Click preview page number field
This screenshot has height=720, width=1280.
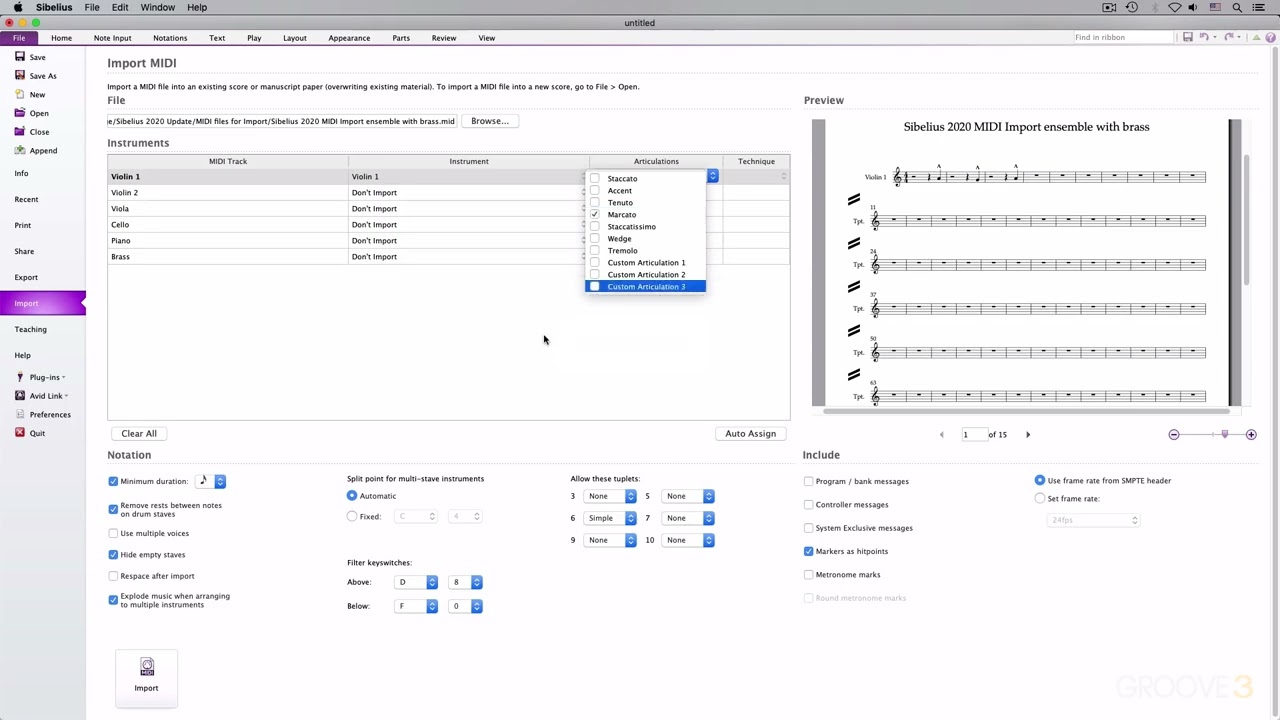click(973, 434)
